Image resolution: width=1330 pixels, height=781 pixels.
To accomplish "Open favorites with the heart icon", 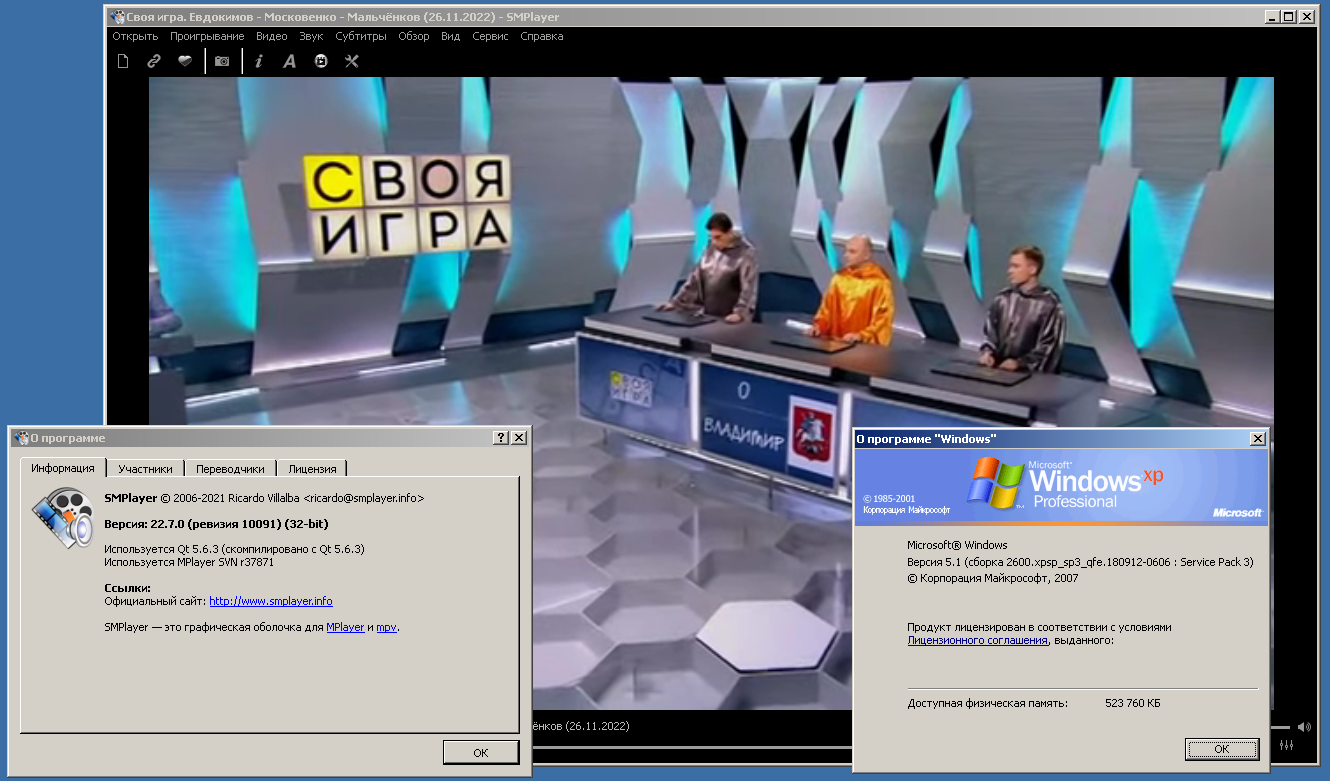I will [185, 61].
